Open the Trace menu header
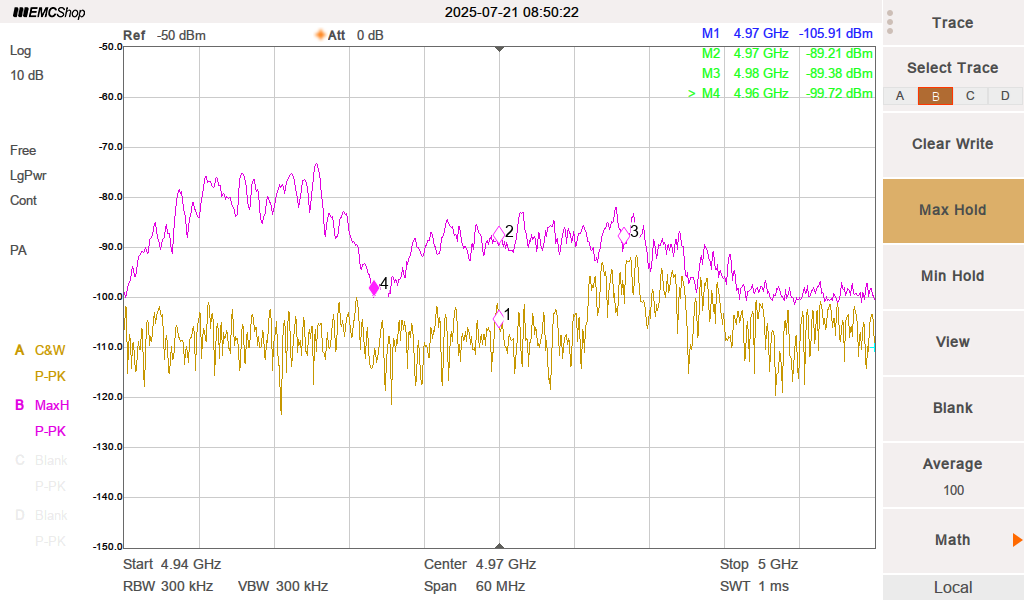This screenshot has height=600, width=1024. [x=953, y=23]
